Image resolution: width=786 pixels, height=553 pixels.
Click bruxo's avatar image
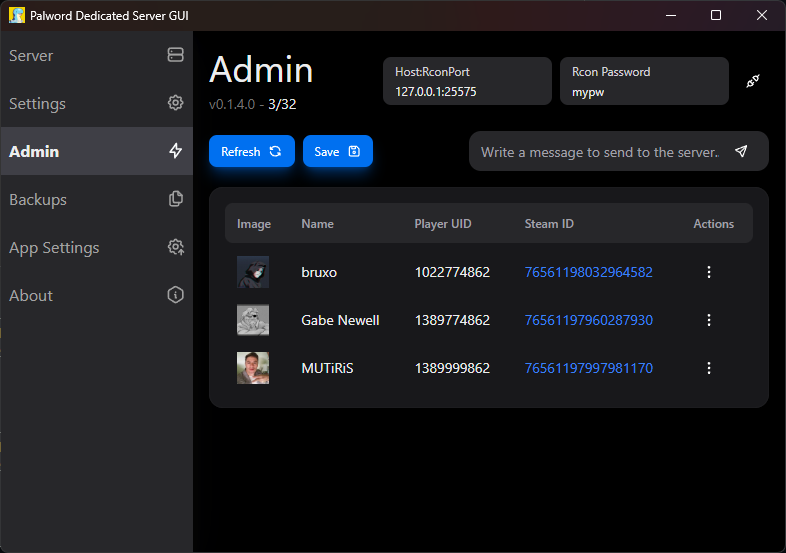coord(253,272)
